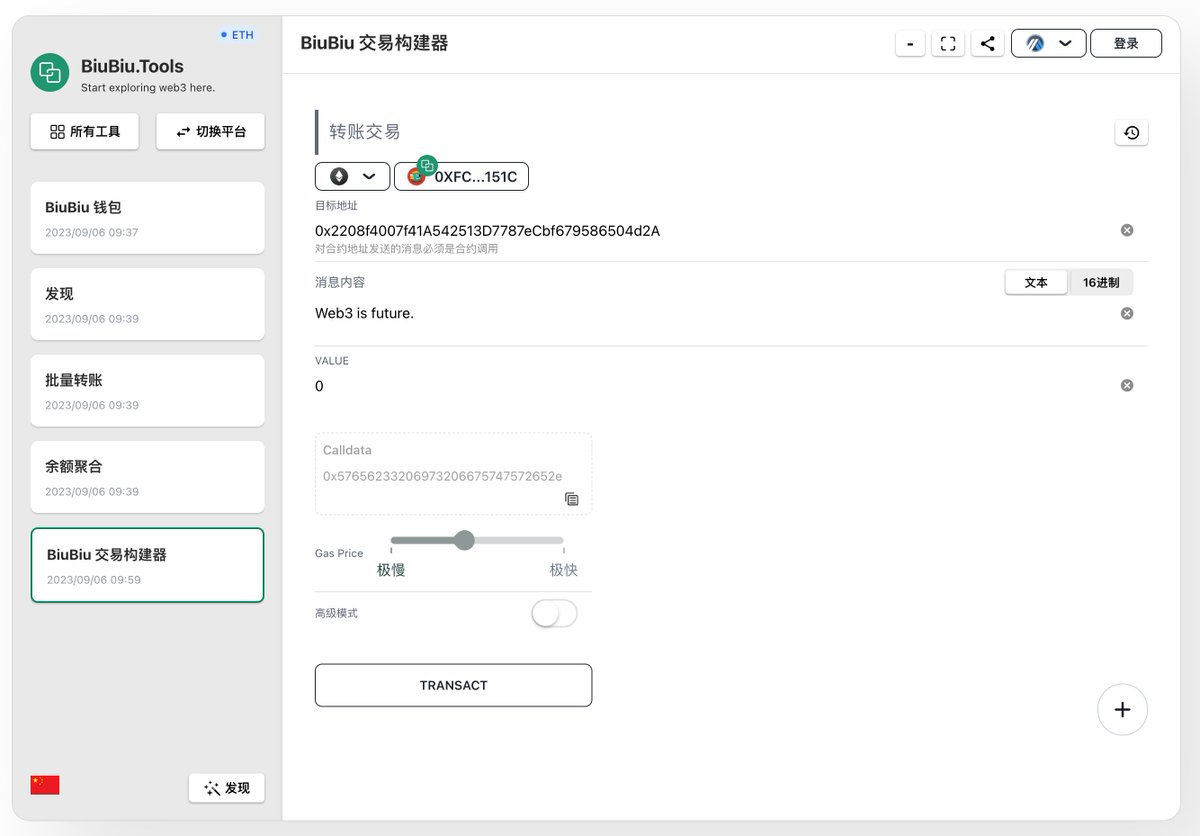Image resolution: width=1200 pixels, height=836 pixels.
Task: Clear the VALUE field
Action: (1127, 385)
